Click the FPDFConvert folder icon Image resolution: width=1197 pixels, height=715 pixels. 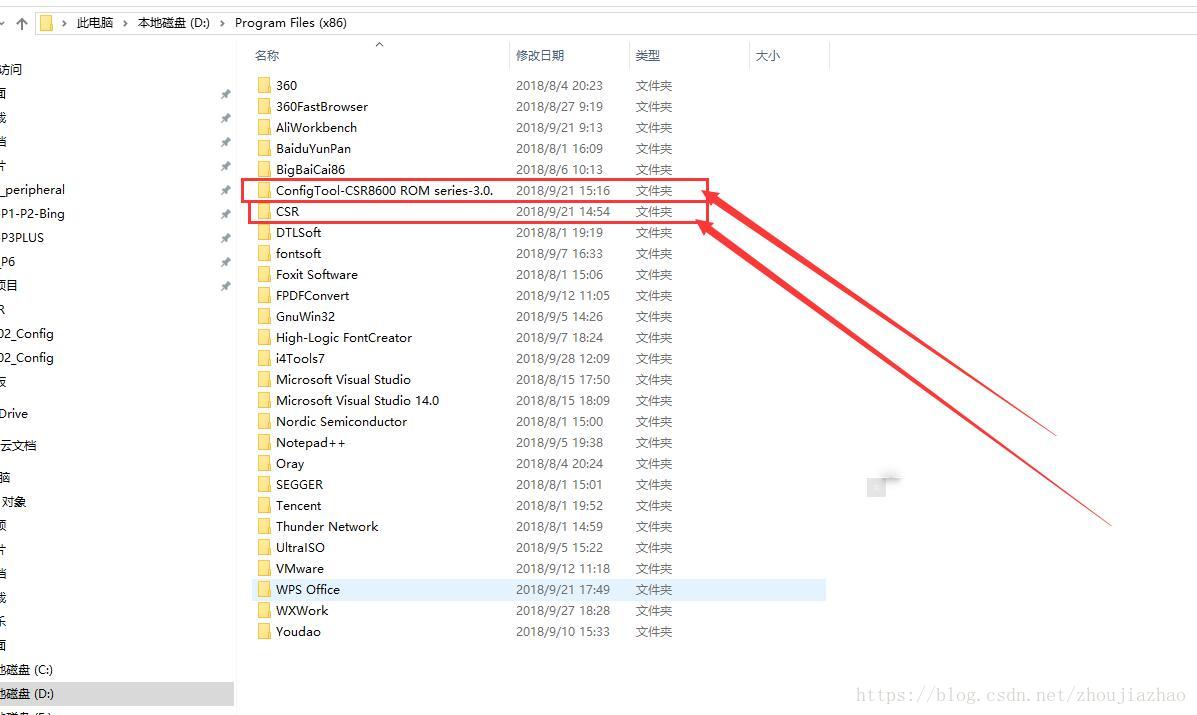pyautogui.click(x=264, y=295)
